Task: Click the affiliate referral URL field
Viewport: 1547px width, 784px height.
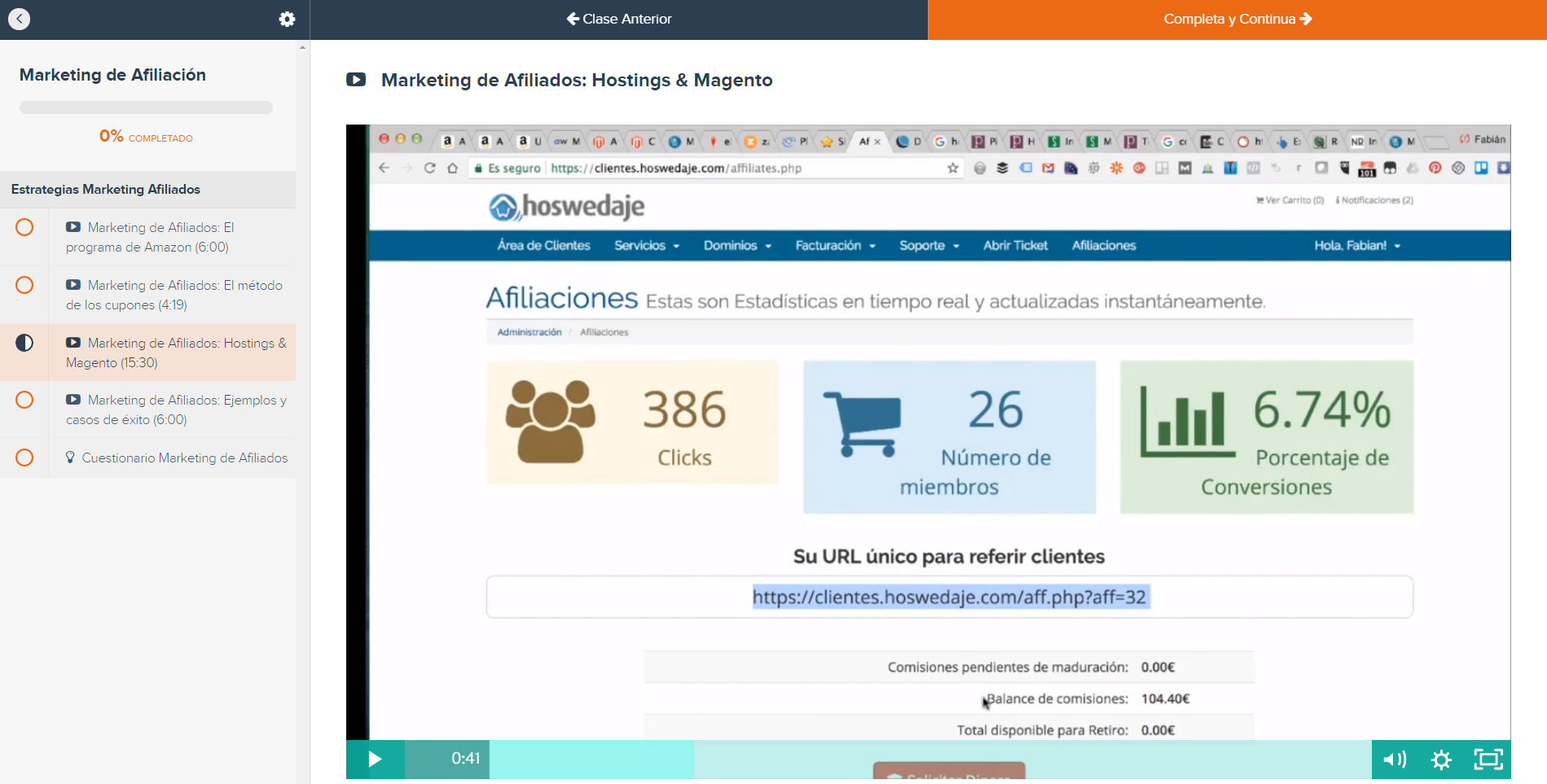Action: (950, 597)
